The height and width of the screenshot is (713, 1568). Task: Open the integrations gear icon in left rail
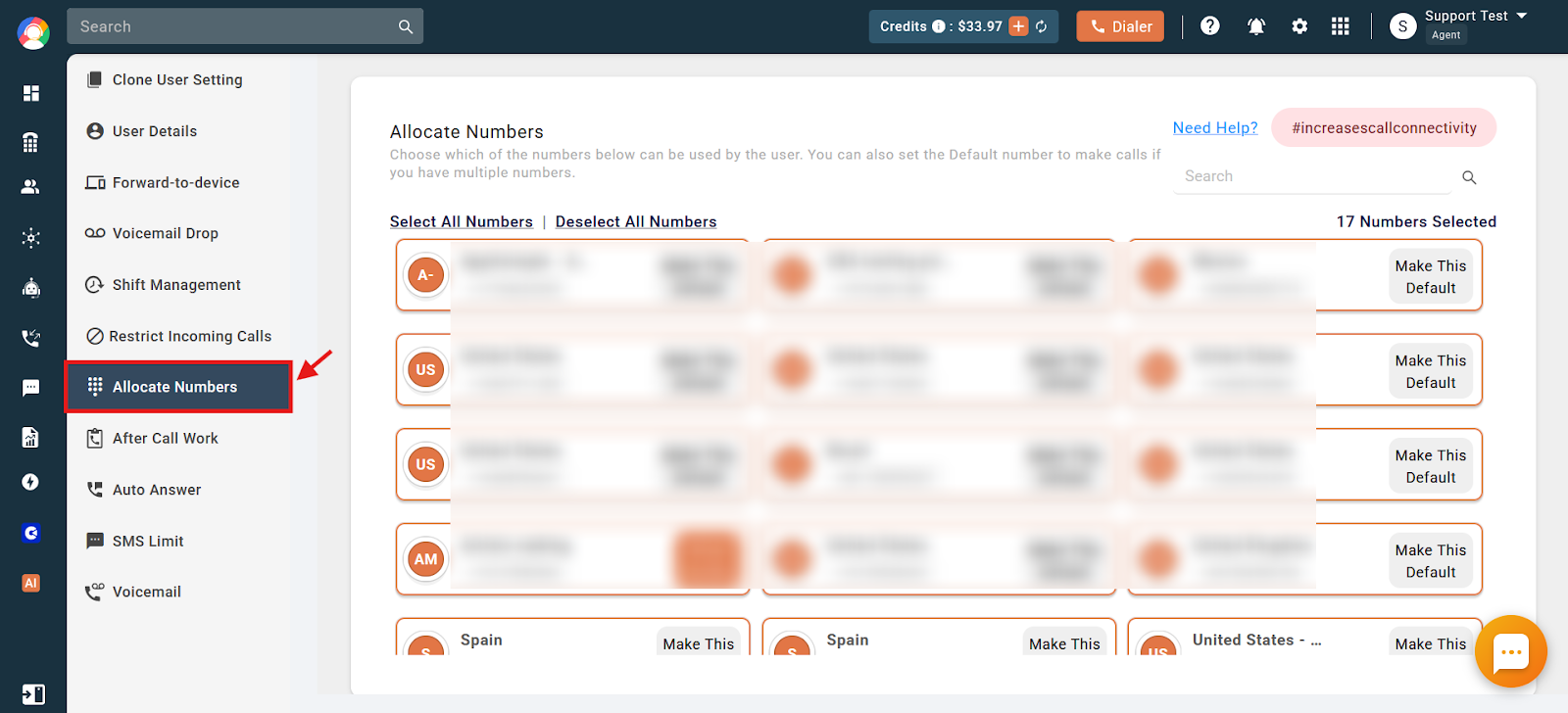pyautogui.click(x=31, y=238)
